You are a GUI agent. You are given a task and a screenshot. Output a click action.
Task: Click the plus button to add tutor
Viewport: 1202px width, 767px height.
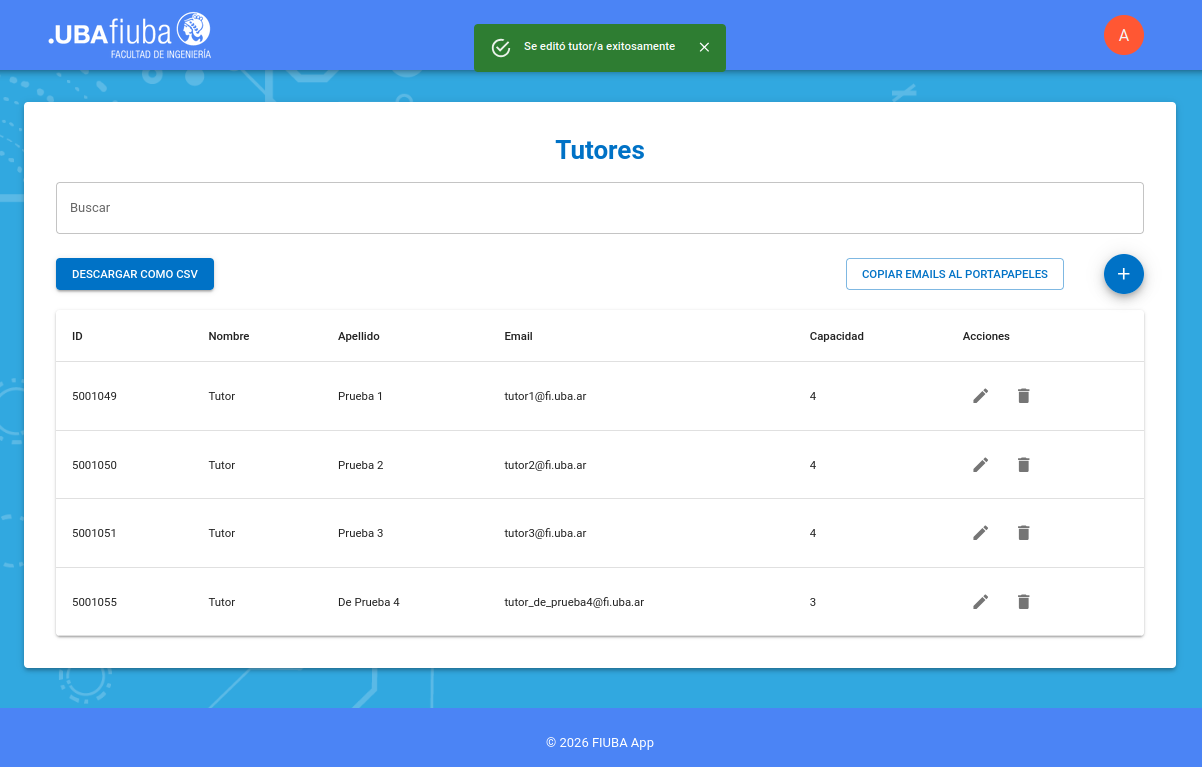click(1123, 274)
